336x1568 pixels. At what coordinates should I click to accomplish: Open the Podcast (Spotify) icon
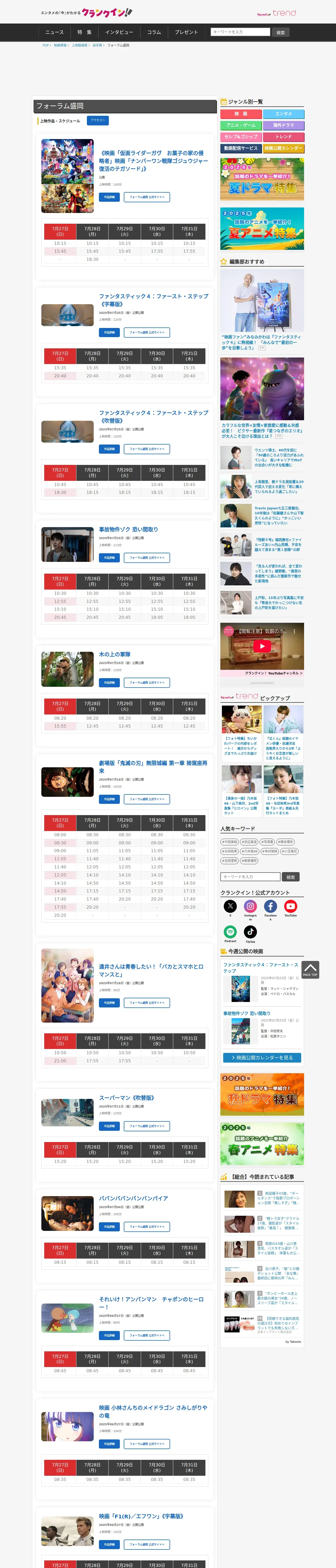pos(230,932)
